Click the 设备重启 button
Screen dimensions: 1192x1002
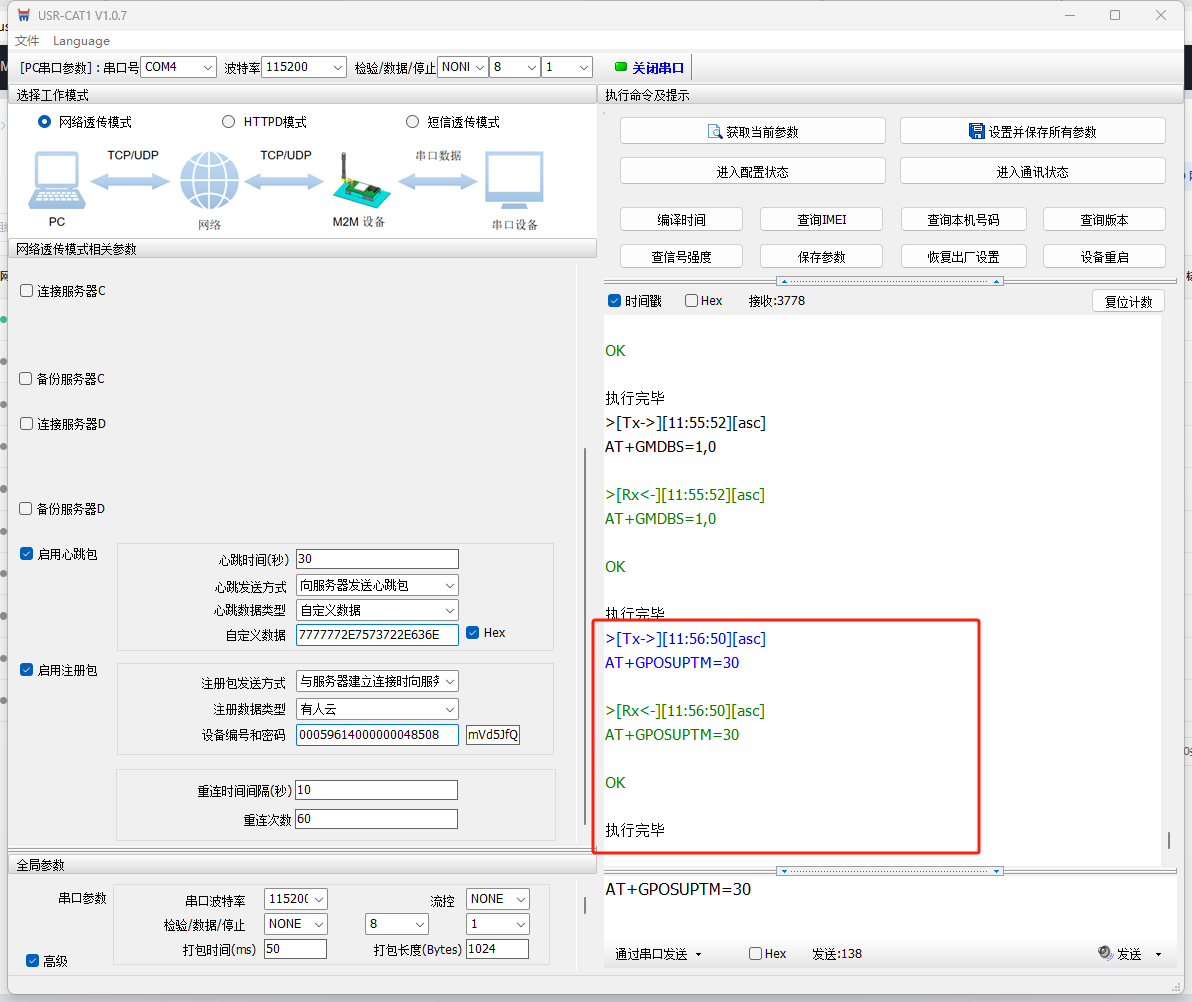pos(1104,257)
